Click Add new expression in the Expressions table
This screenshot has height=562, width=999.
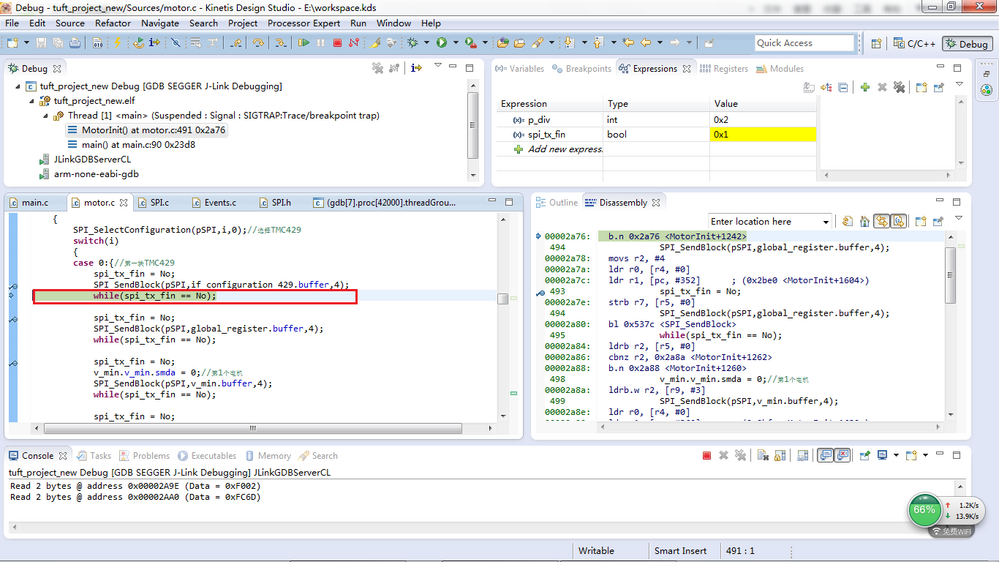565,149
